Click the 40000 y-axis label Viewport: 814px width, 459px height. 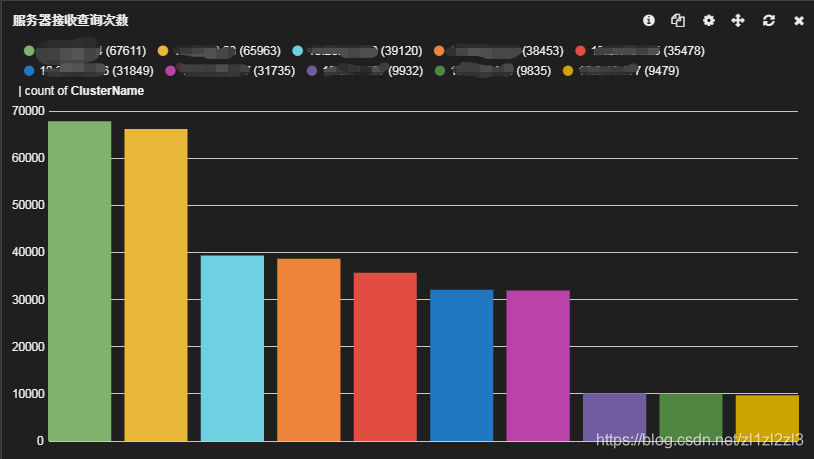28,252
